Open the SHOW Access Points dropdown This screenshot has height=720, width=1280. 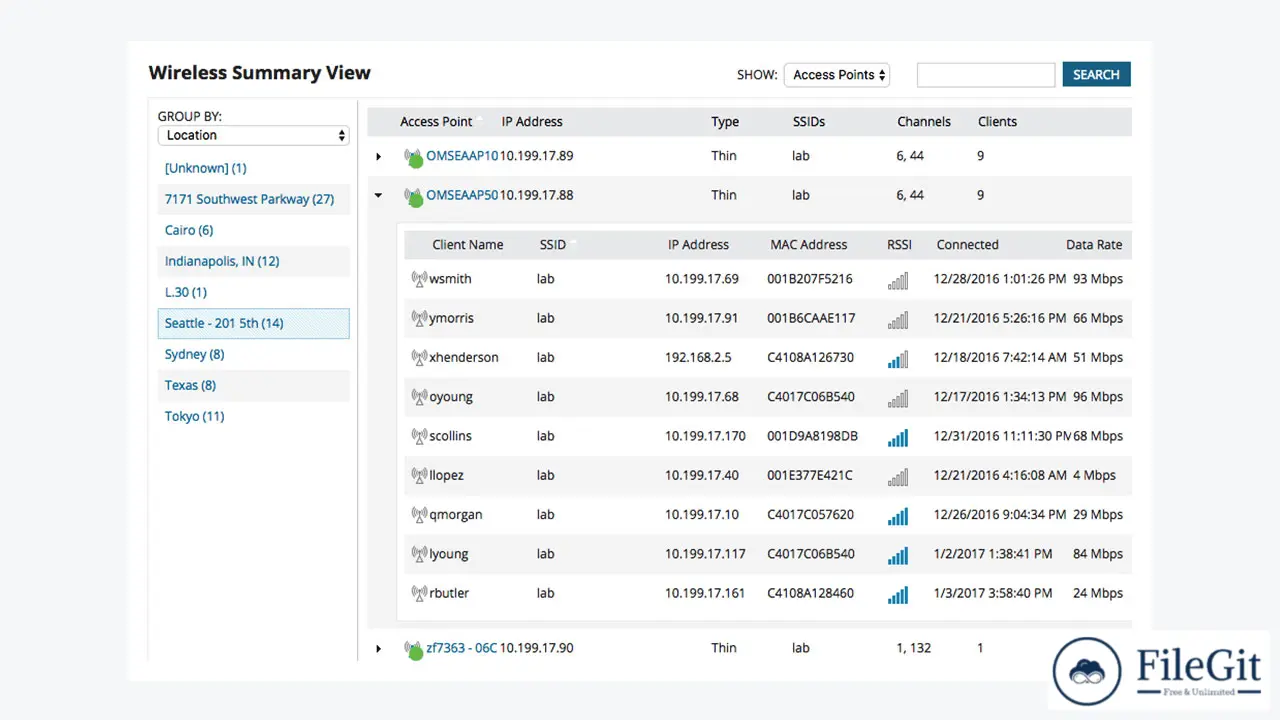(x=836, y=75)
